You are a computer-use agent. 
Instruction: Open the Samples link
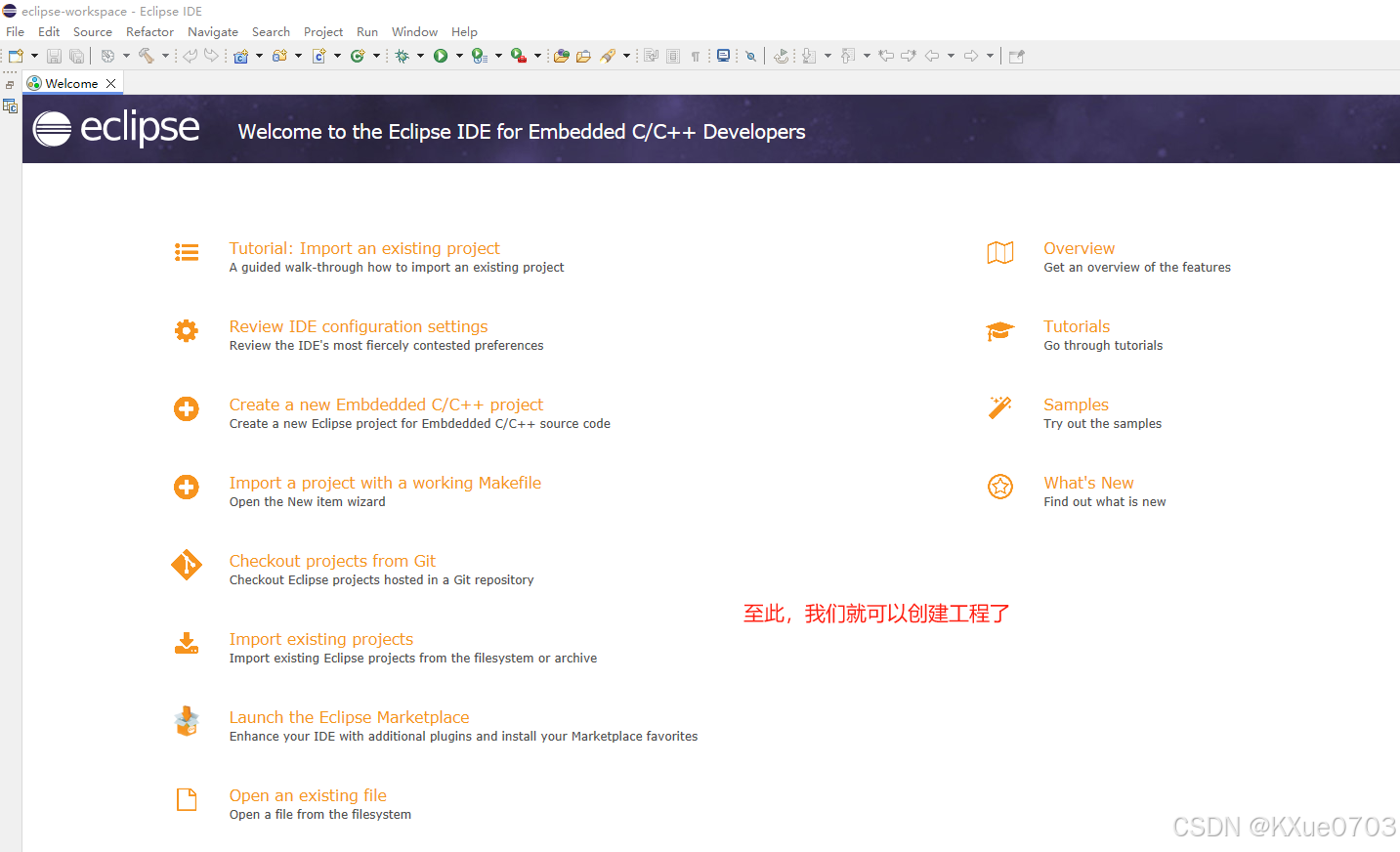[1076, 405]
